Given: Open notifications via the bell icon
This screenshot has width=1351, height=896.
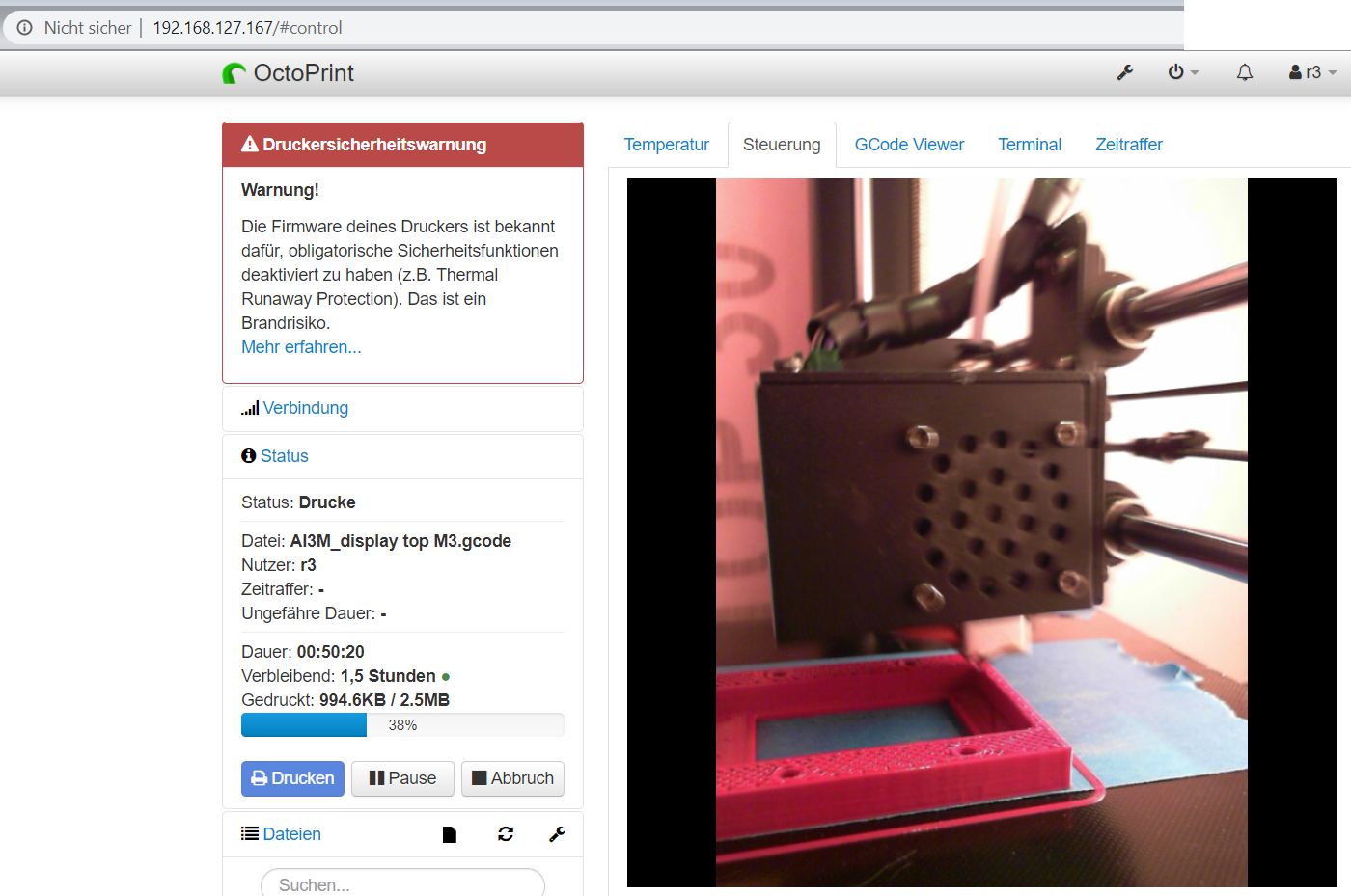Looking at the screenshot, I should click(x=1244, y=71).
